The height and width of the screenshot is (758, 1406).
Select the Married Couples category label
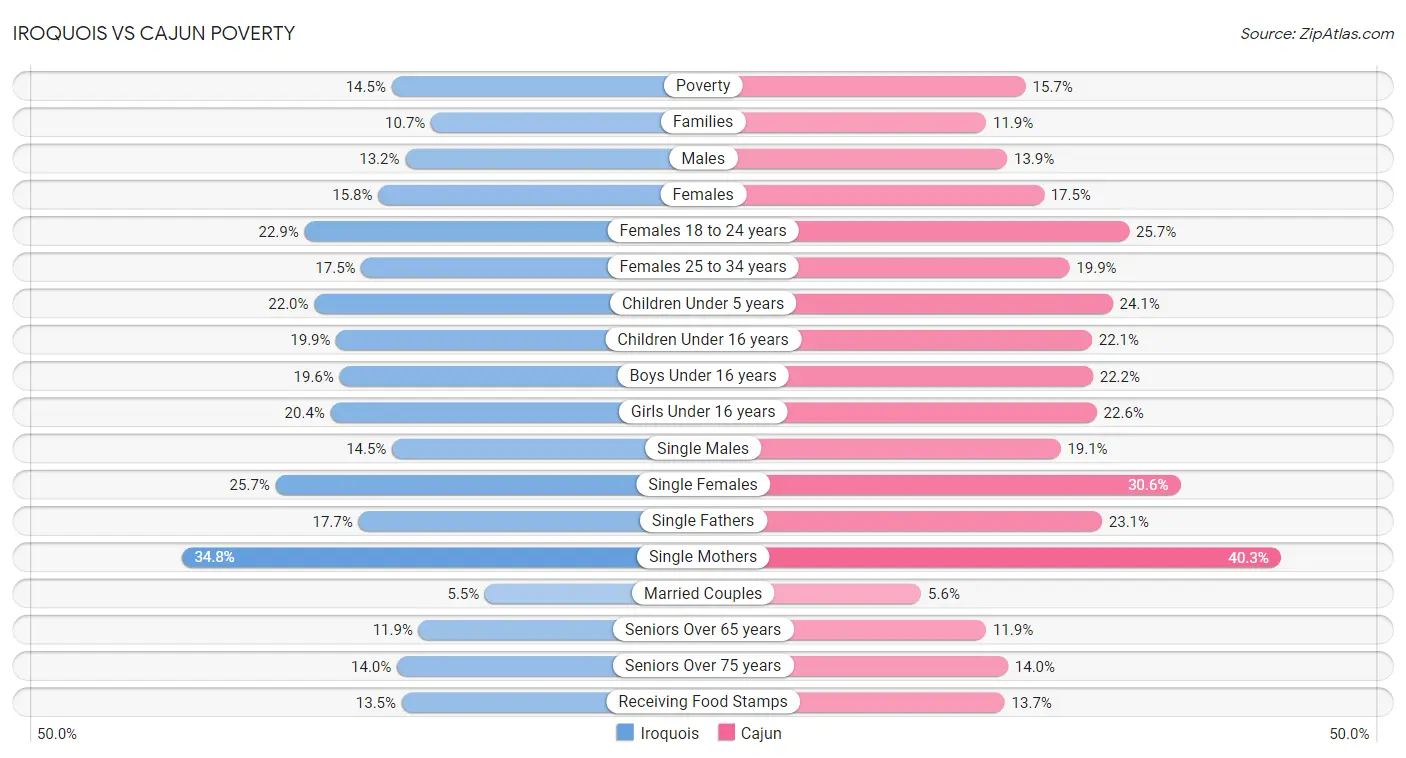703,594
